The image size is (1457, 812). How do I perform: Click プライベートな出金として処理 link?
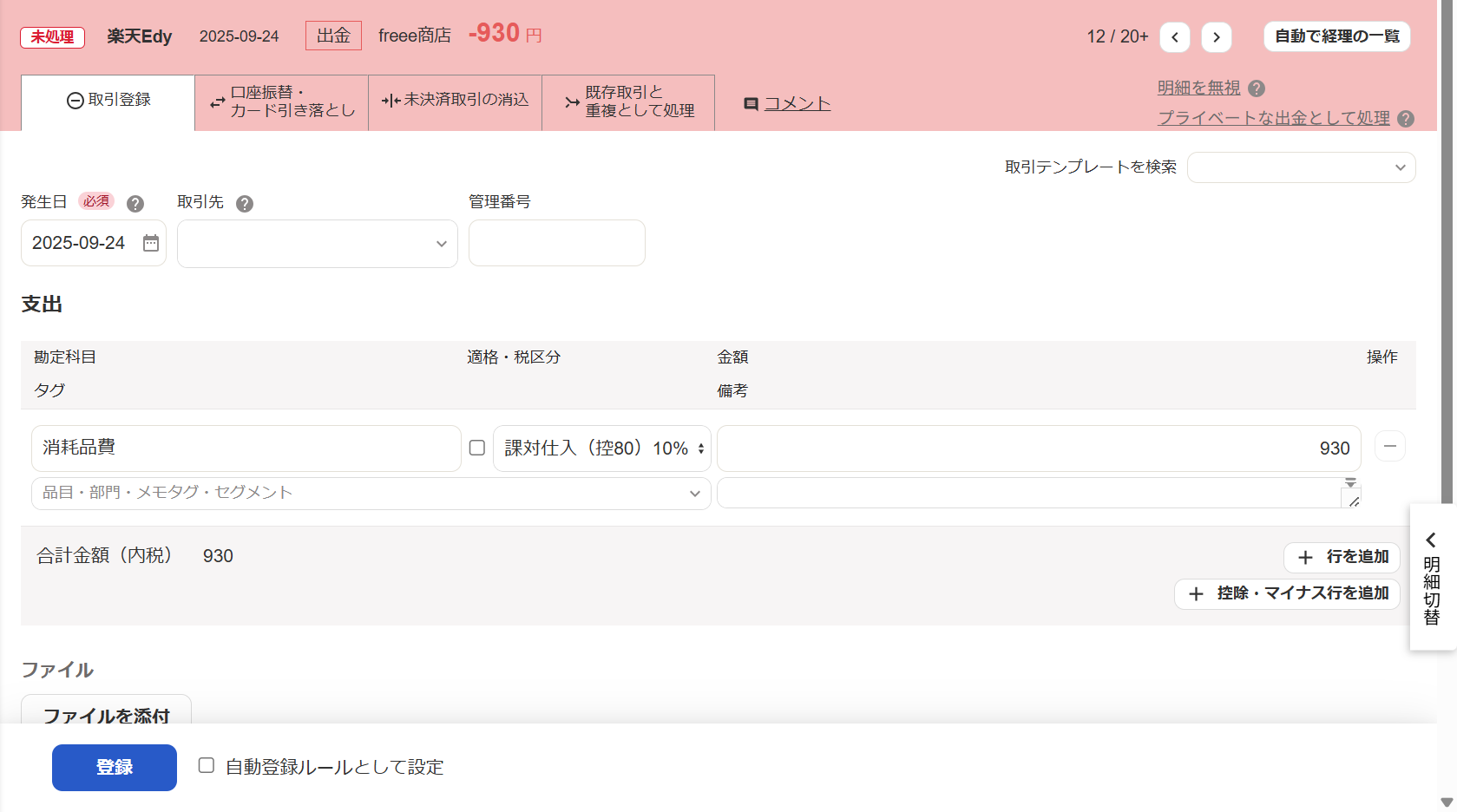(1274, 119)
